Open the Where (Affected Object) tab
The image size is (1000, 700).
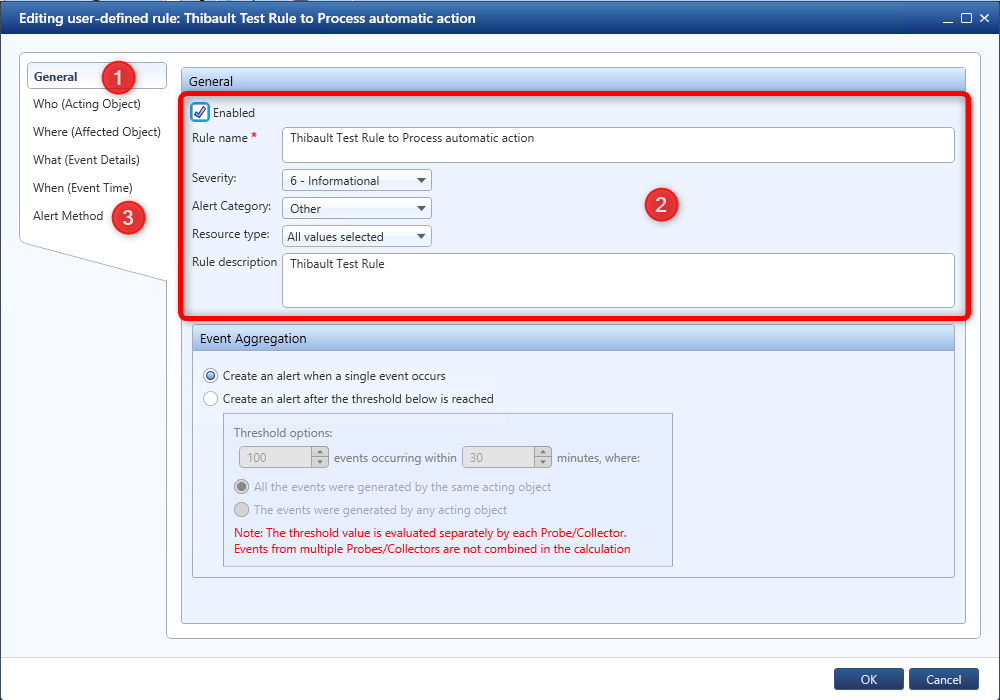(x=97, y=132)
